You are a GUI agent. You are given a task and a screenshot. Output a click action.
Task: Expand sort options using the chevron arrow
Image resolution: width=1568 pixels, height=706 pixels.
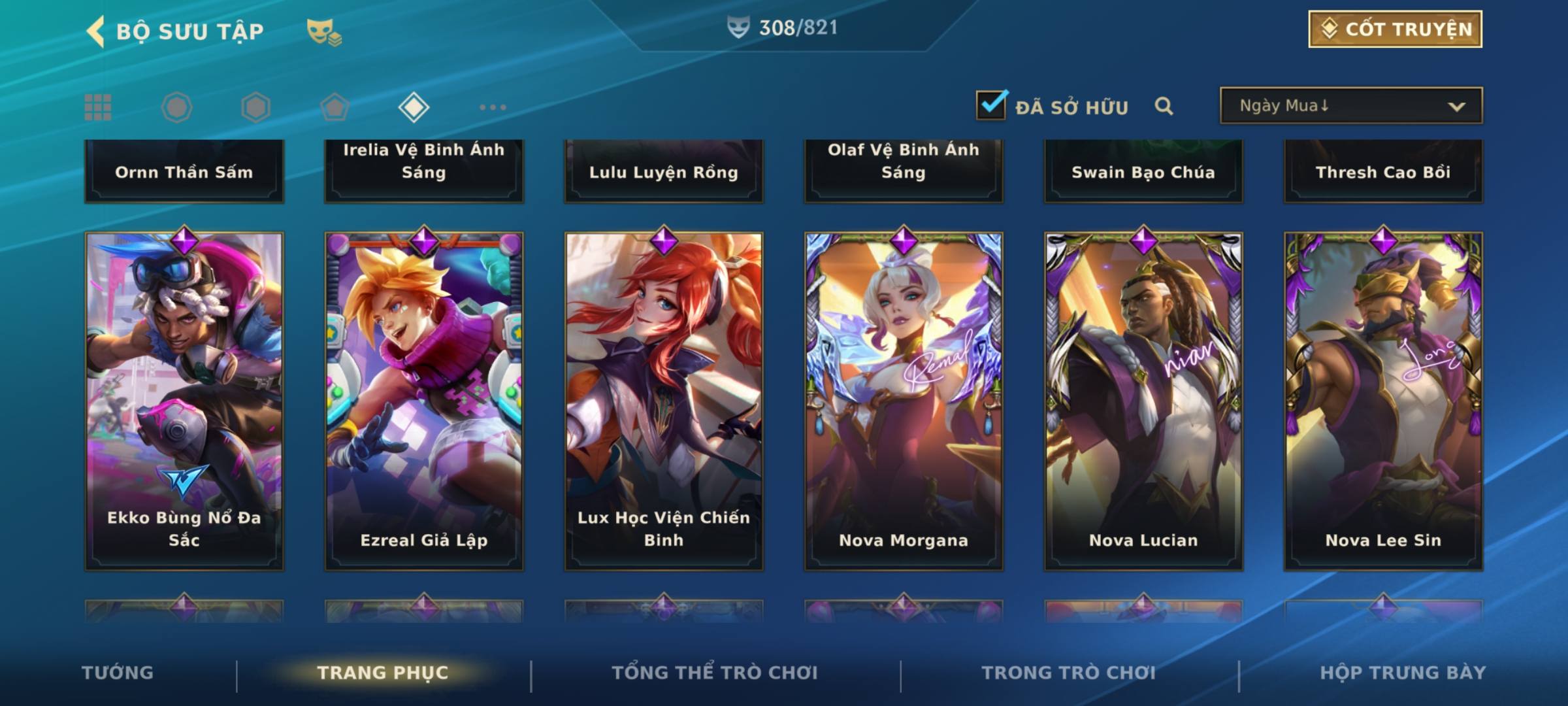(1456, 107)
